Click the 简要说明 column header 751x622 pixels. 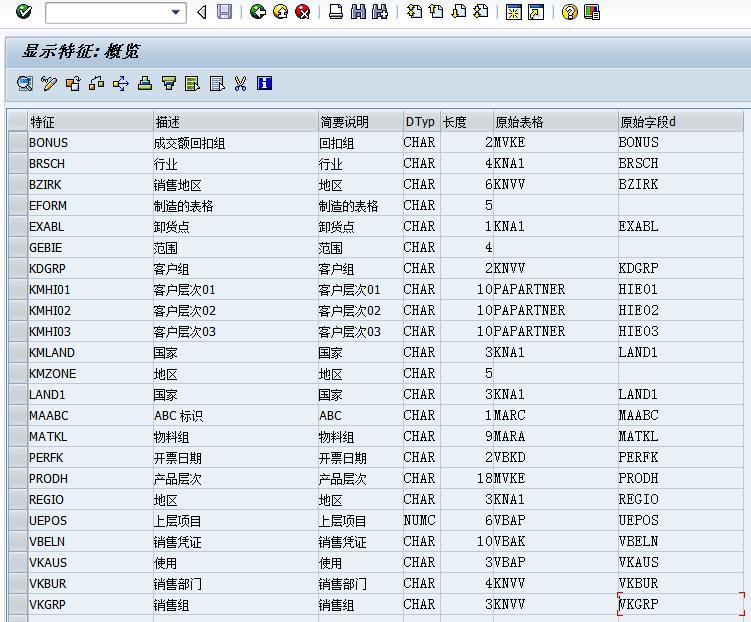tap(361, 122)
